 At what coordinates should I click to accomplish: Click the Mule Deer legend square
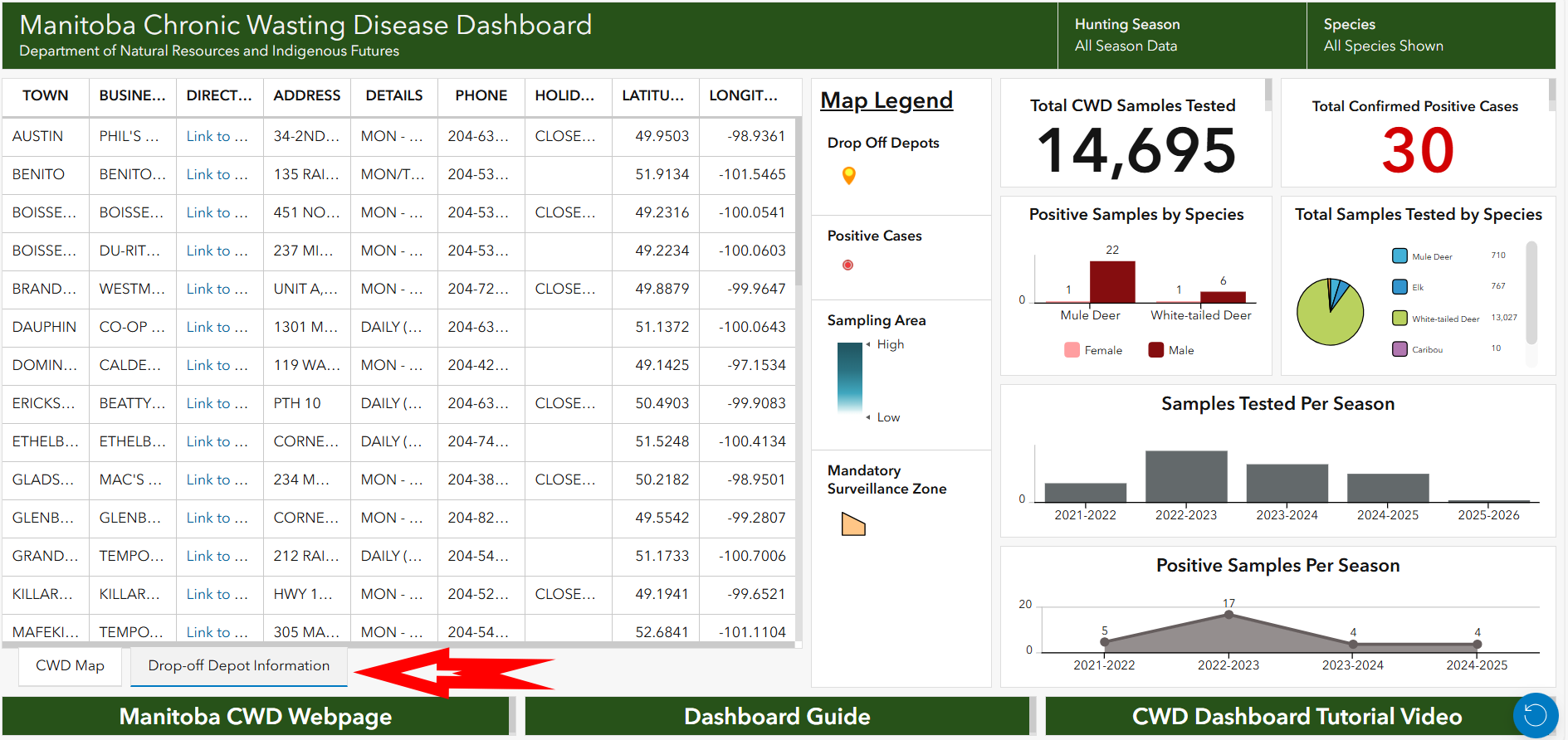1399,256
